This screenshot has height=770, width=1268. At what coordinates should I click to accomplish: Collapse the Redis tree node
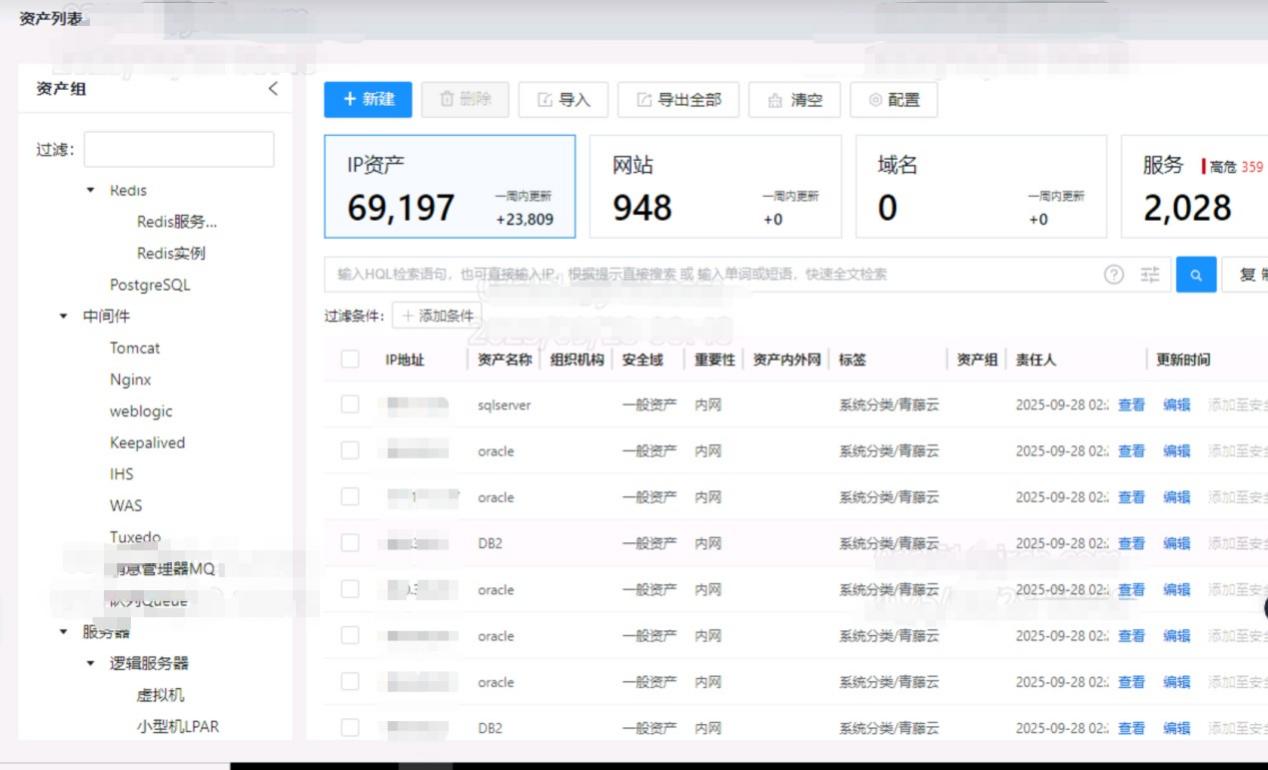point(91,190)
